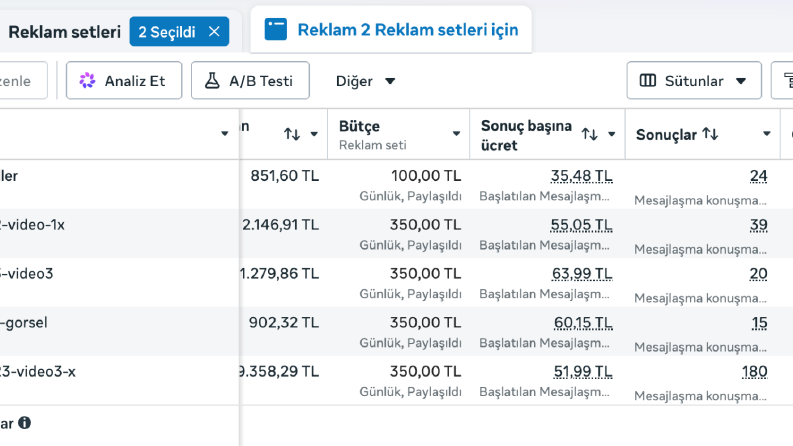This screenshot has width=793, height=446.
Task: Open the name column dropdown arrow
Action: [x=225, y=134]
